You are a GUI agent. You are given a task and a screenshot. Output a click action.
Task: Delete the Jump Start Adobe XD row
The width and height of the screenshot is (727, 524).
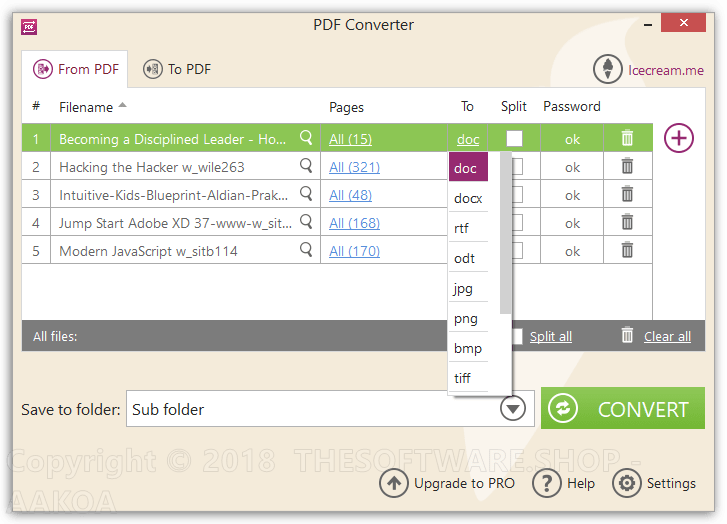click(627, 222)
